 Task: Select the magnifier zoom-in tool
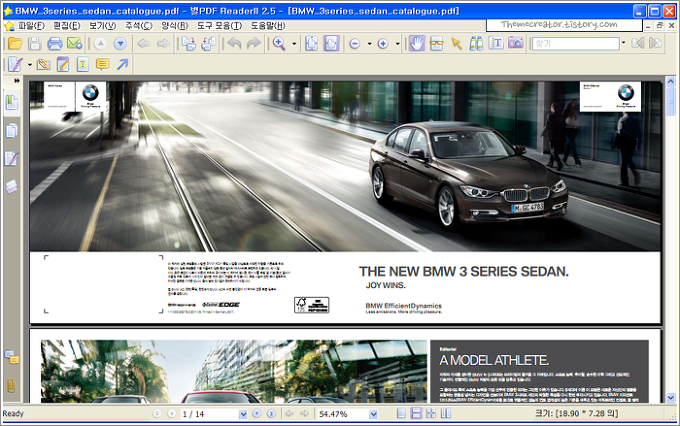click(279, 43)
